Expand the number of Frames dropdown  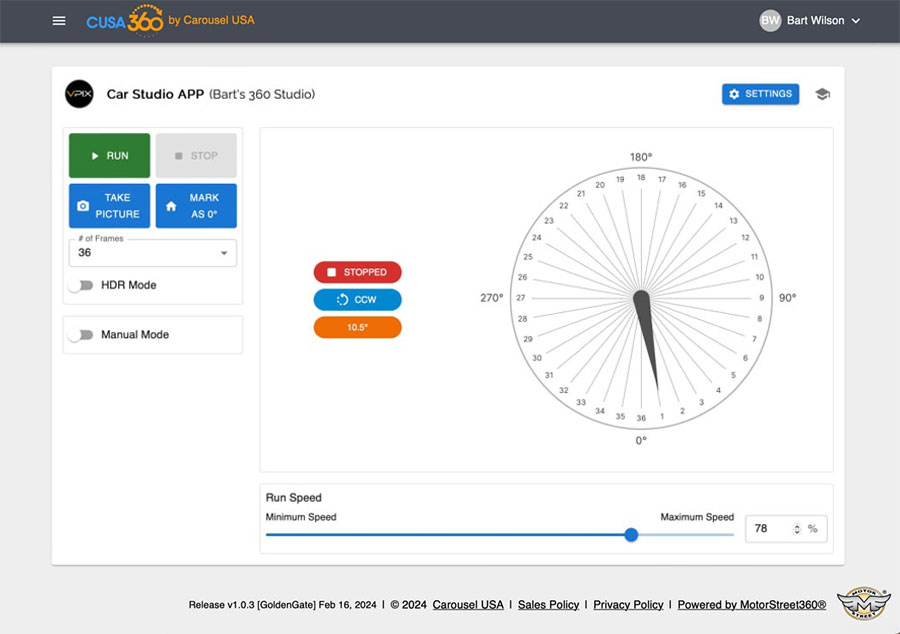[x=153, y=253]
